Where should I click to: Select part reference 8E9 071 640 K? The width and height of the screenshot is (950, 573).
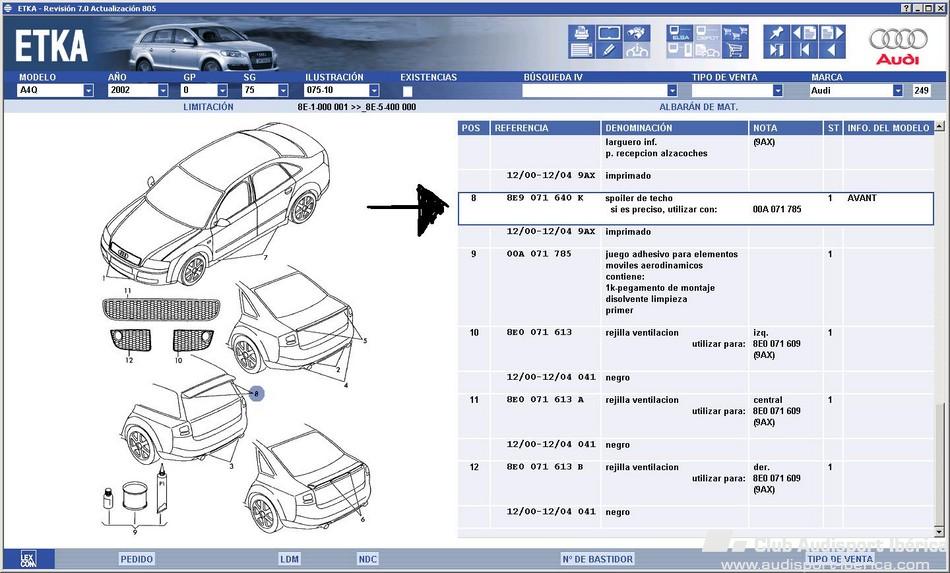coord(545,198)
